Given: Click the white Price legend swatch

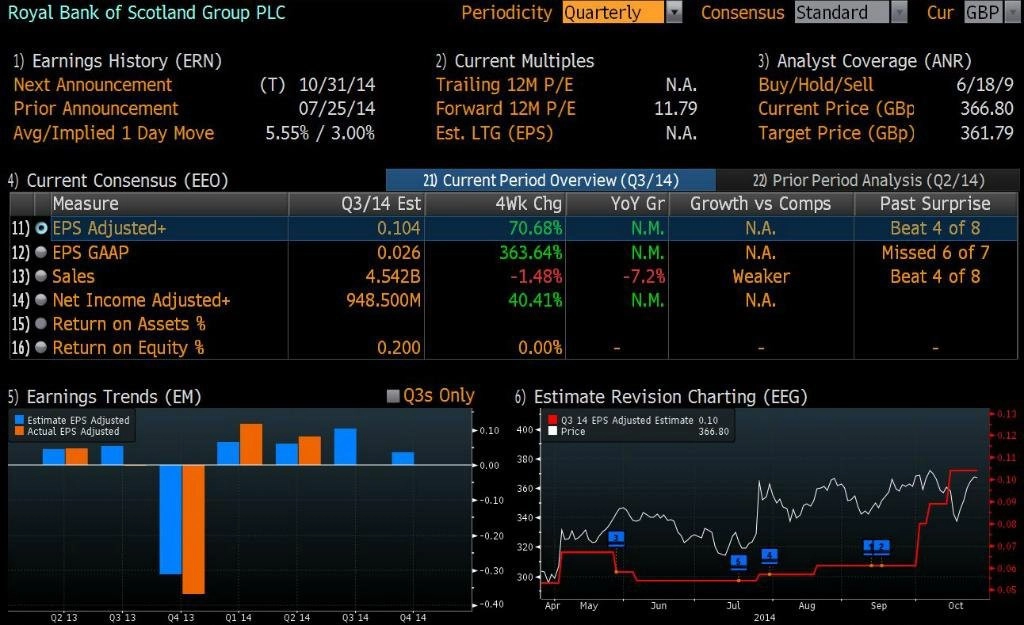Looking at the screenshot, I should click(x=552, y=431).
